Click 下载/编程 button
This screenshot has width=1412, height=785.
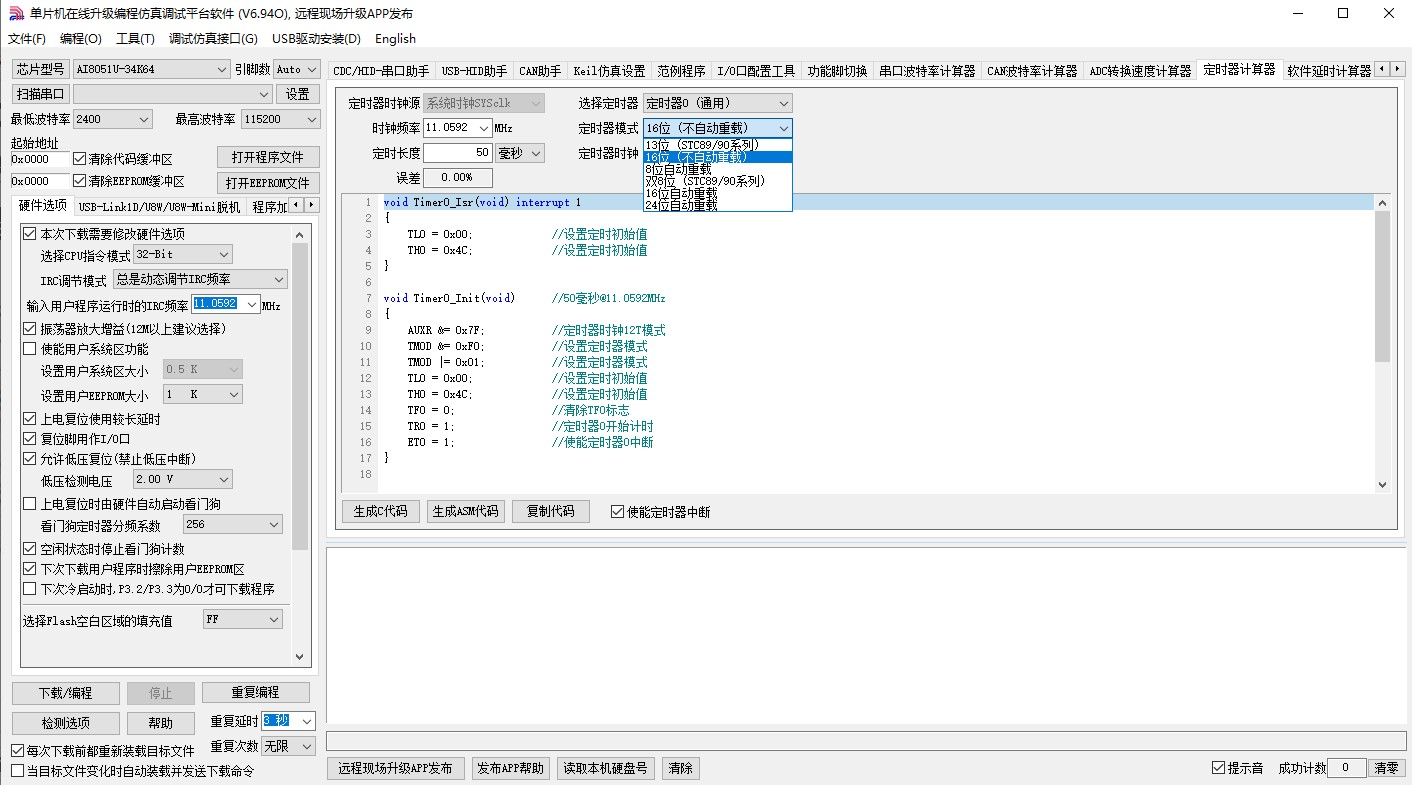(x=66, y=693)
